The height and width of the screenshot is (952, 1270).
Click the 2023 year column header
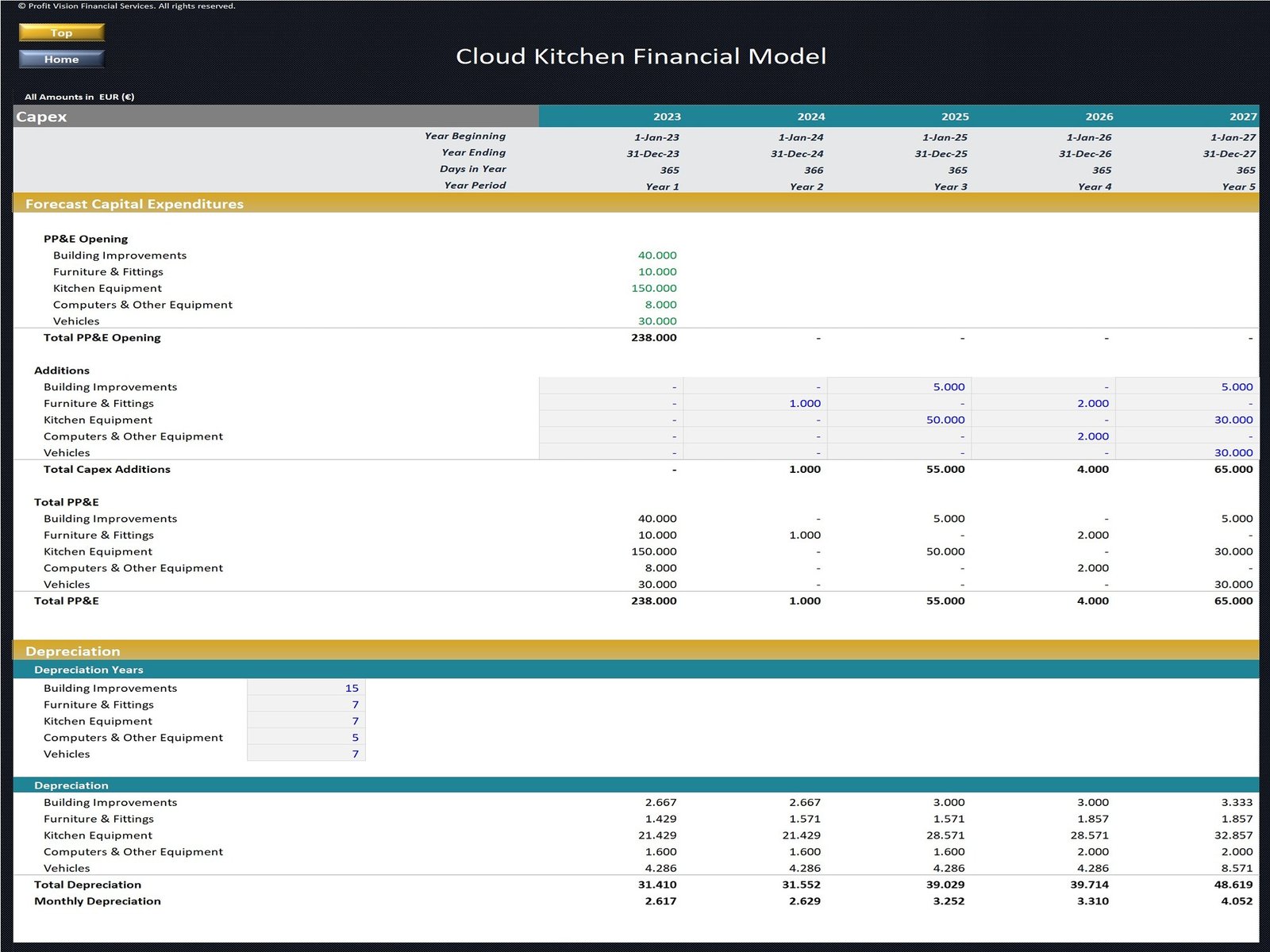(x=666, y=117)
